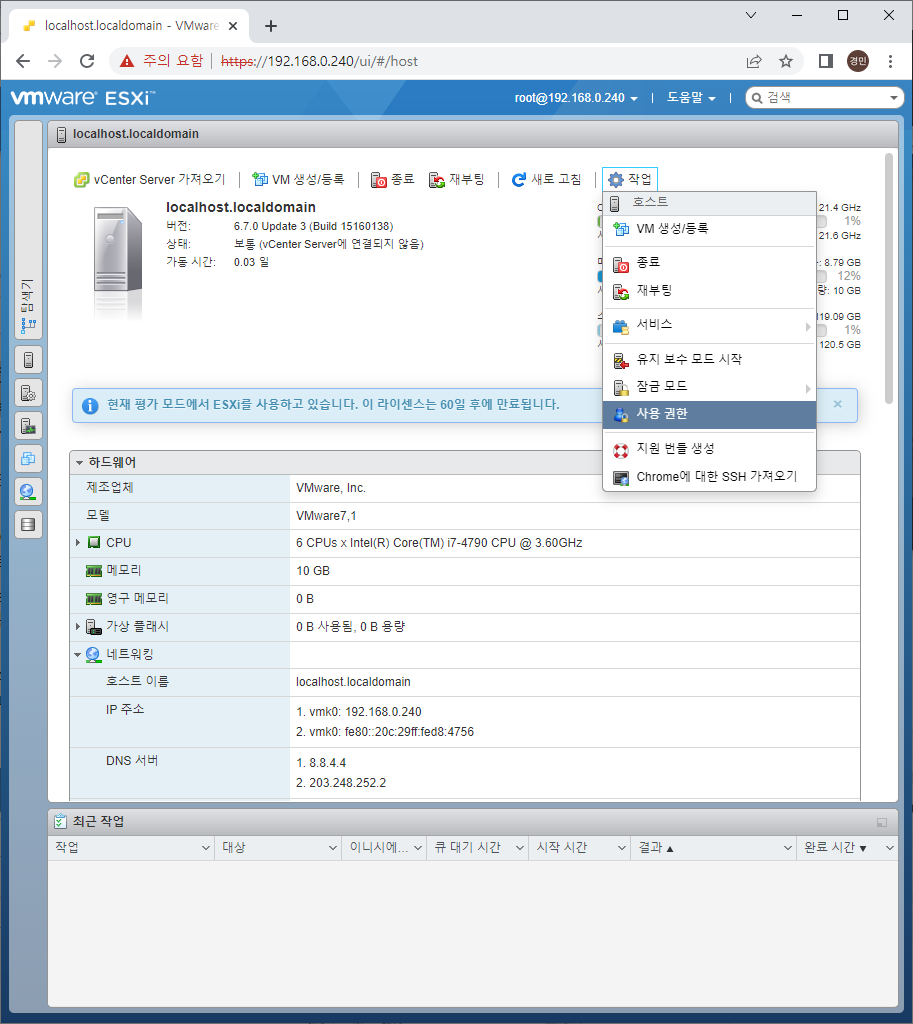913x1024 pixels.
Task: Click the 영구 메모리 chip icon
Action: 94,599
